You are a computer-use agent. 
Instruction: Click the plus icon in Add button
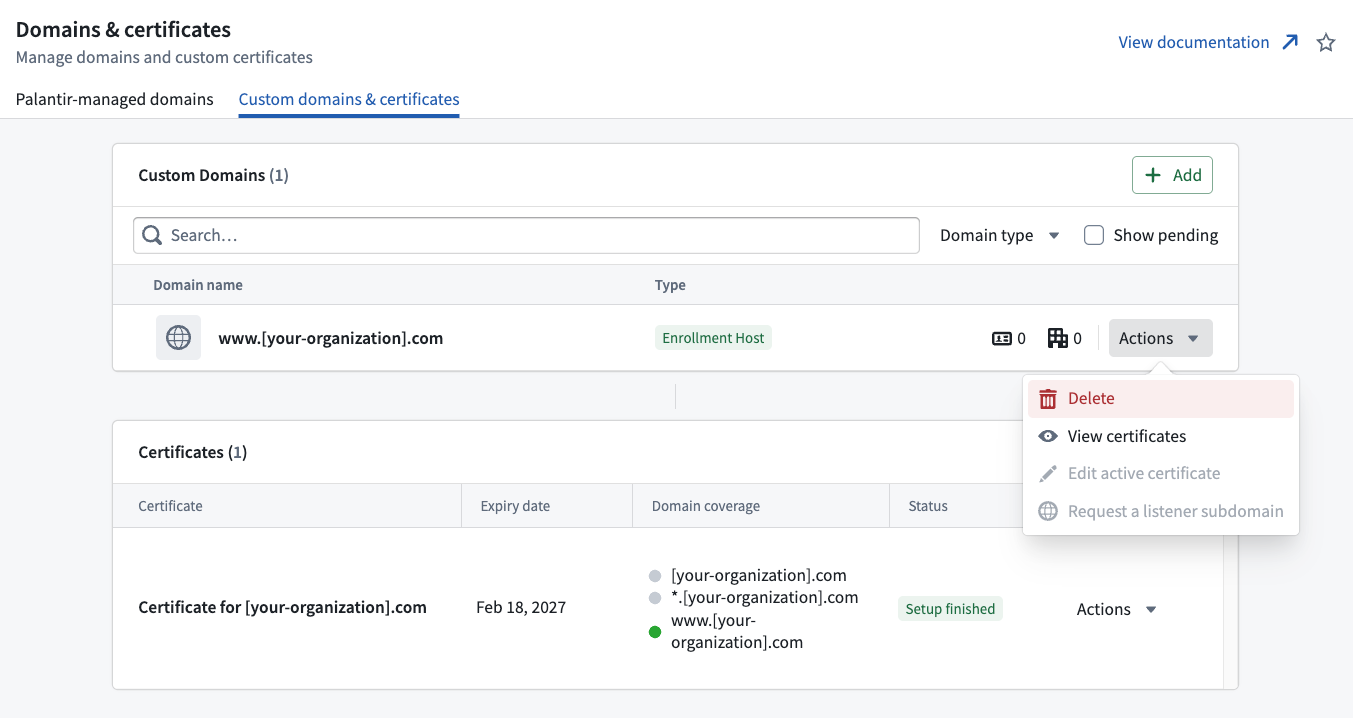click(1153, 175)
